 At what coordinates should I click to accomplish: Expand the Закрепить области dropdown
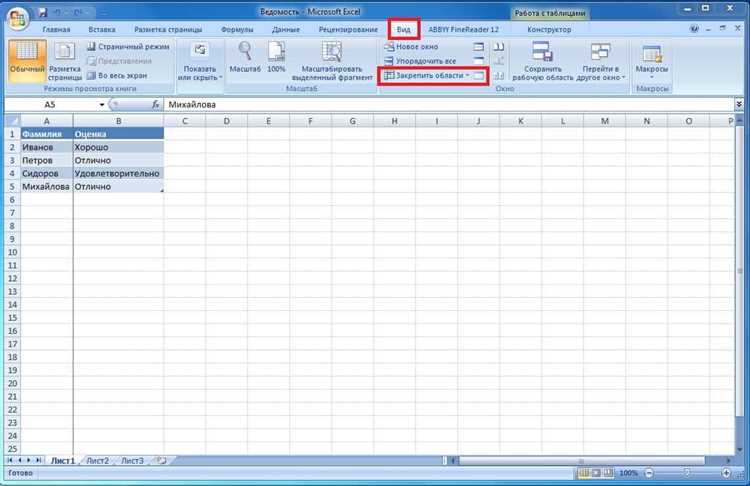(428, 76)
